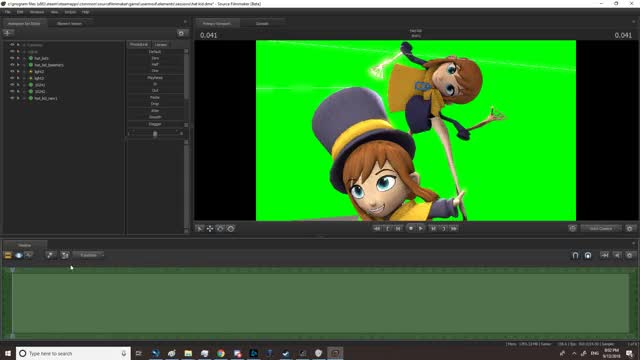
Task: Select the viewport screen manipulator tool
Action: click(231, 229)
